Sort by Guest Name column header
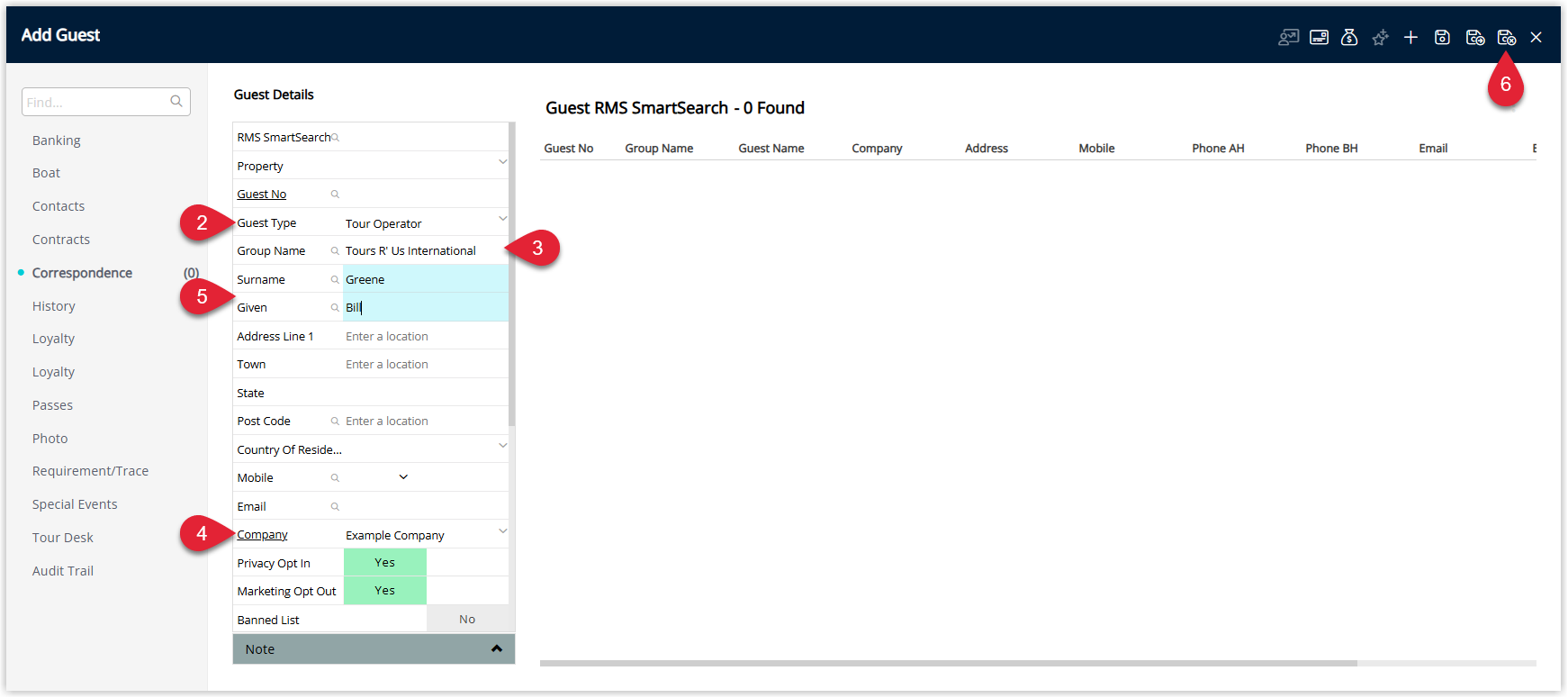Image resolution: width=1568 pixels, height=698 pixels. [x=771, y=149]
